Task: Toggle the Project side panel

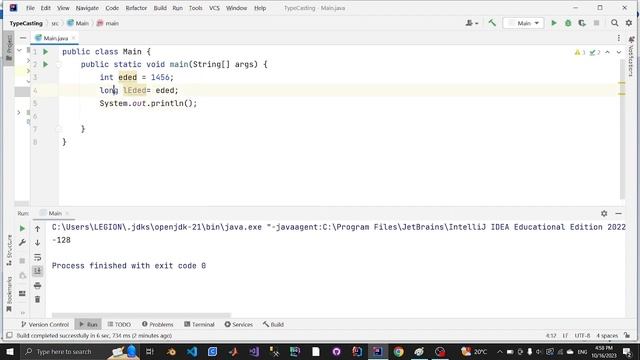Action: (x=9, y=47)
